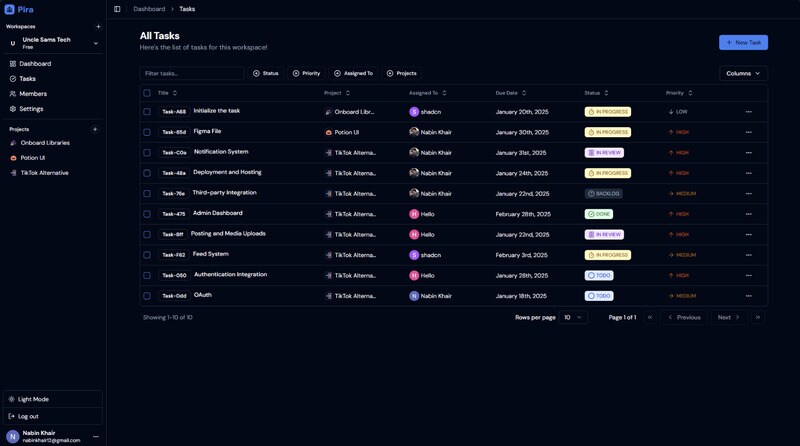800x446 pixels.
Task: Click the user account options ellipsis icon
Action: point(96,436)
